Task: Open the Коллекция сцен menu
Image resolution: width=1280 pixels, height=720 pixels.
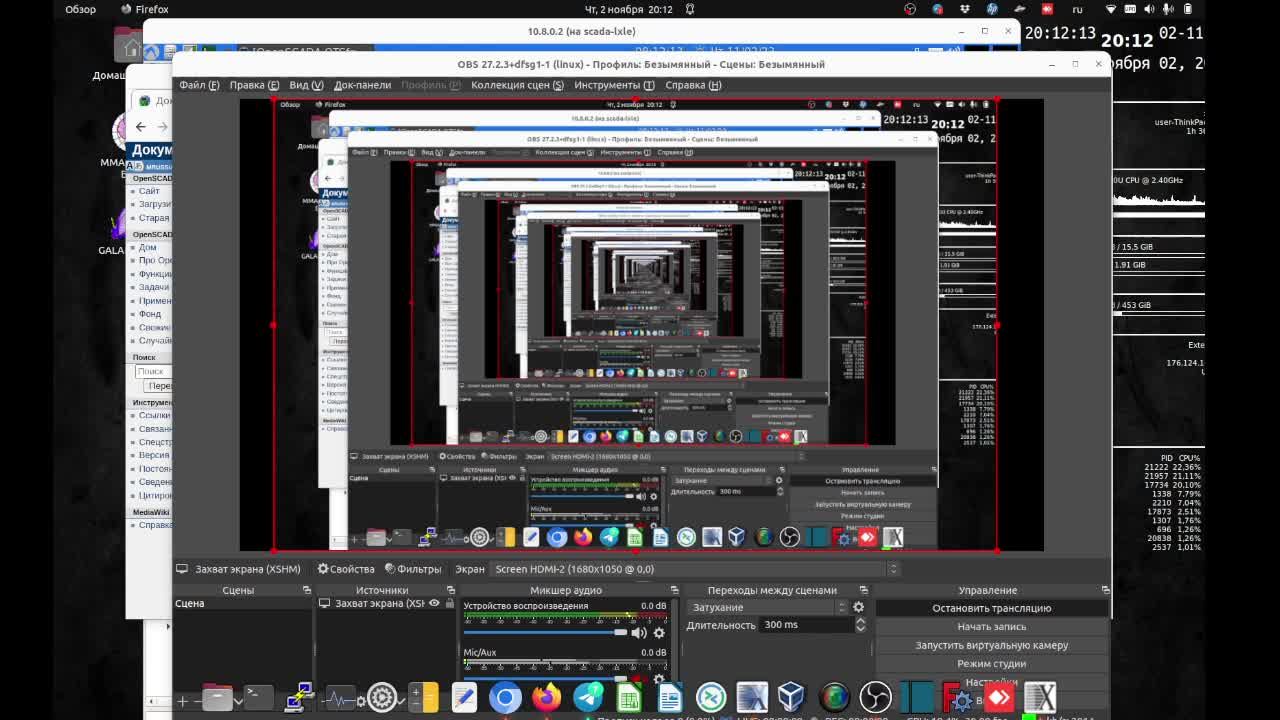Action: pyautogui.click(x=517, y=85)
